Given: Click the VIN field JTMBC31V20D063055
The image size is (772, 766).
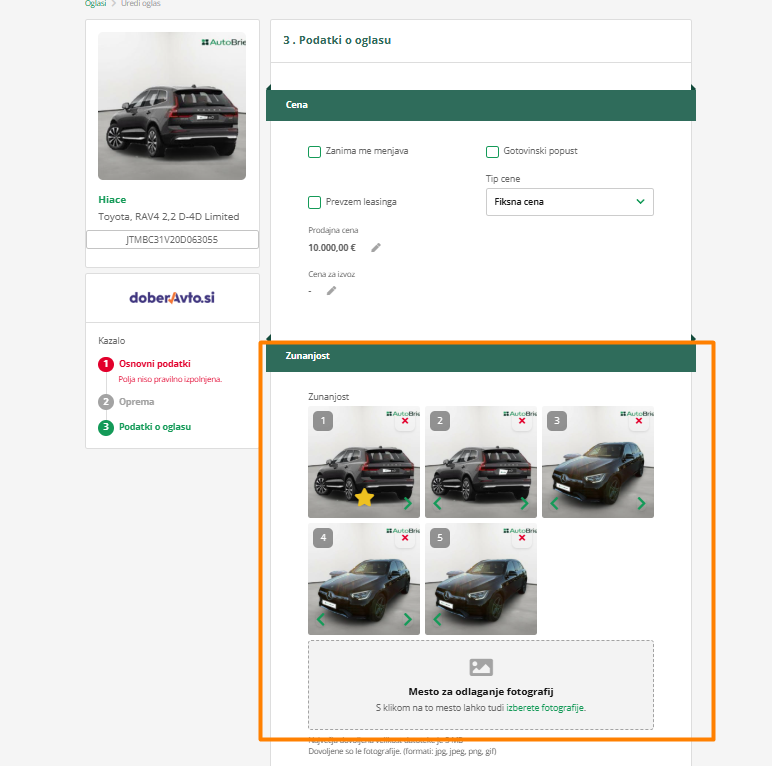Looking at the screenshot, I should point(172,240).
